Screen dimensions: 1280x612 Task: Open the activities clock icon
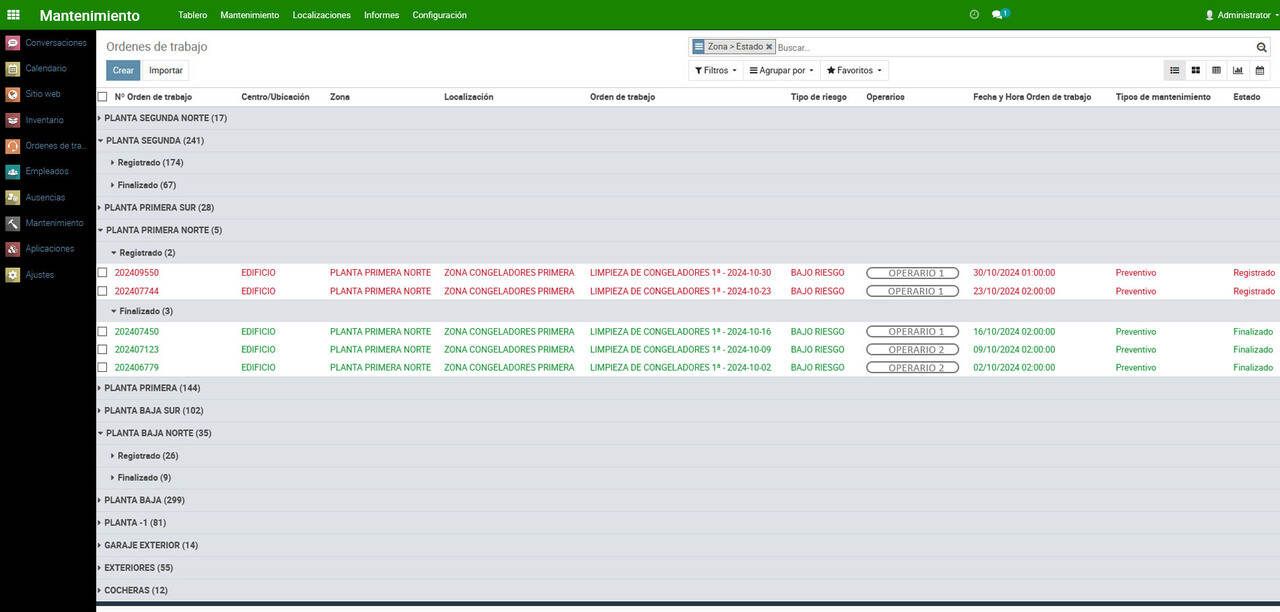point(974,15)
